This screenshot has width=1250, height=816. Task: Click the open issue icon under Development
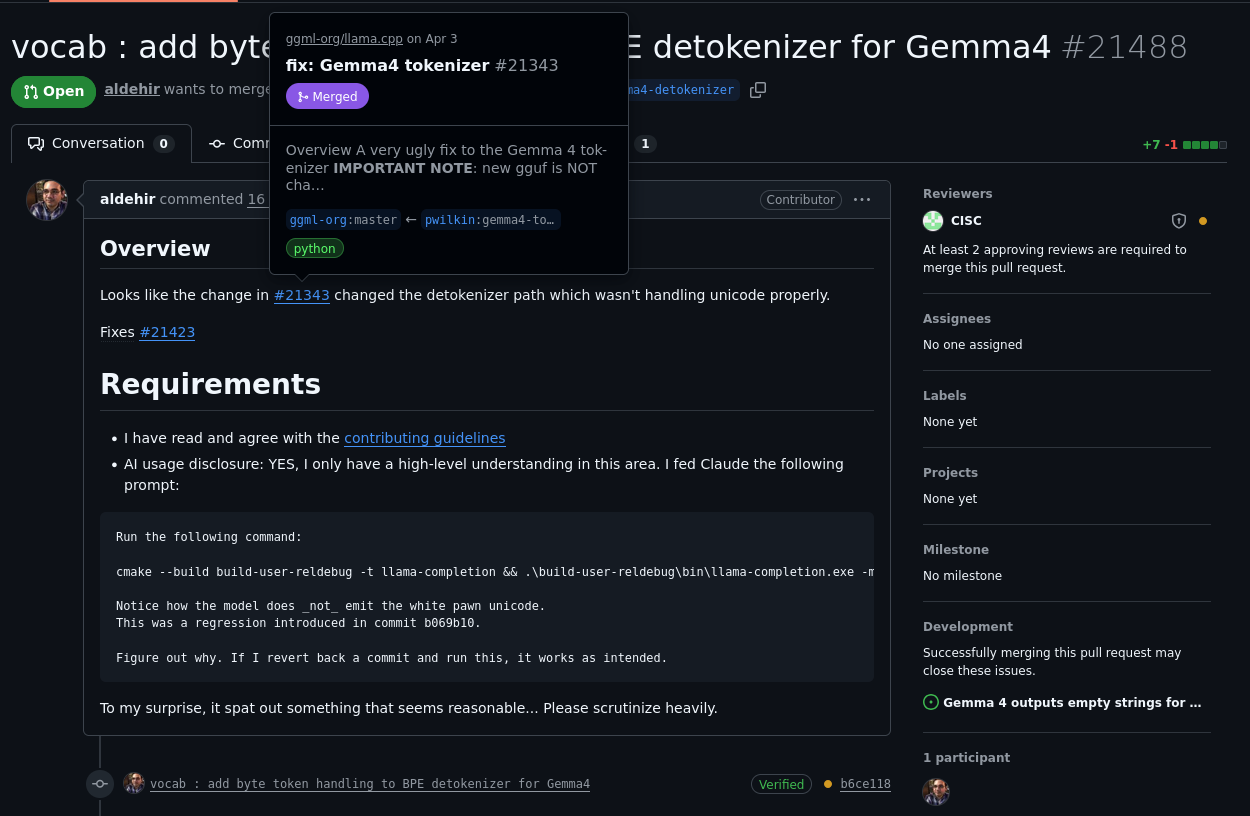[931, 703]
